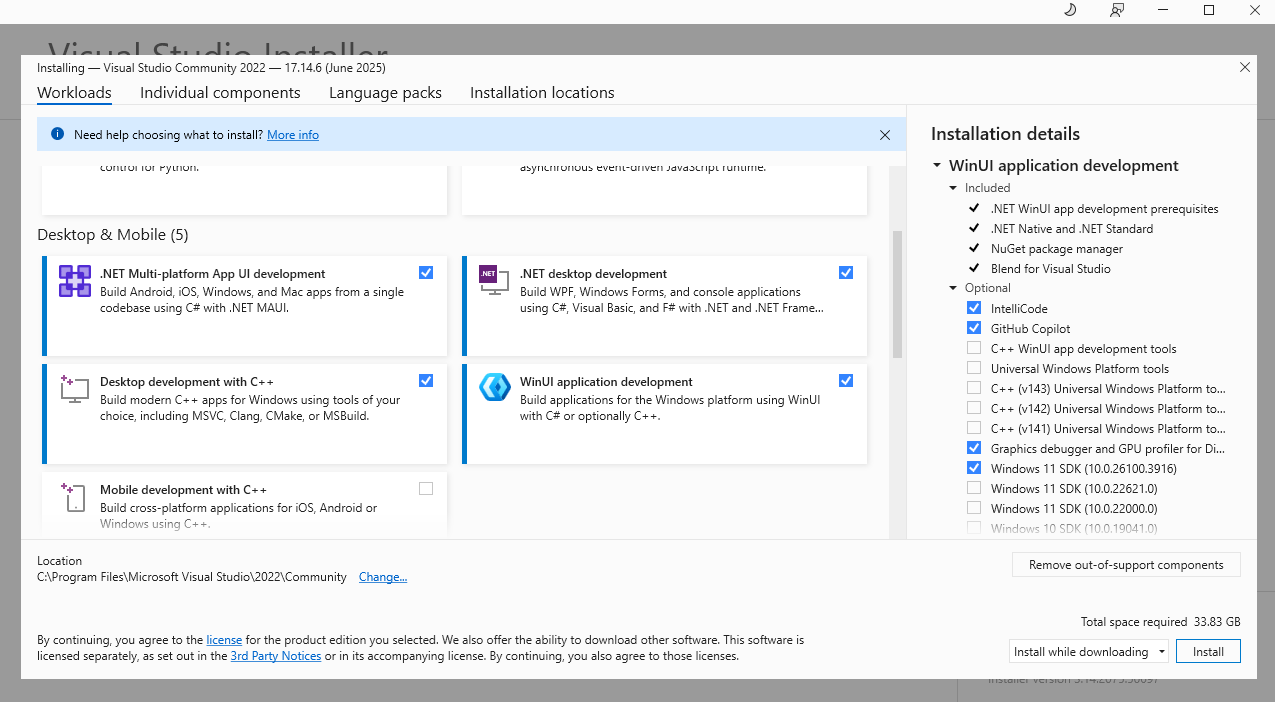1275x702 pixels.
Task: Uncheck .NET Multi-platform App UI development workload
Action: pyautogui.click(x=426, y=272)
